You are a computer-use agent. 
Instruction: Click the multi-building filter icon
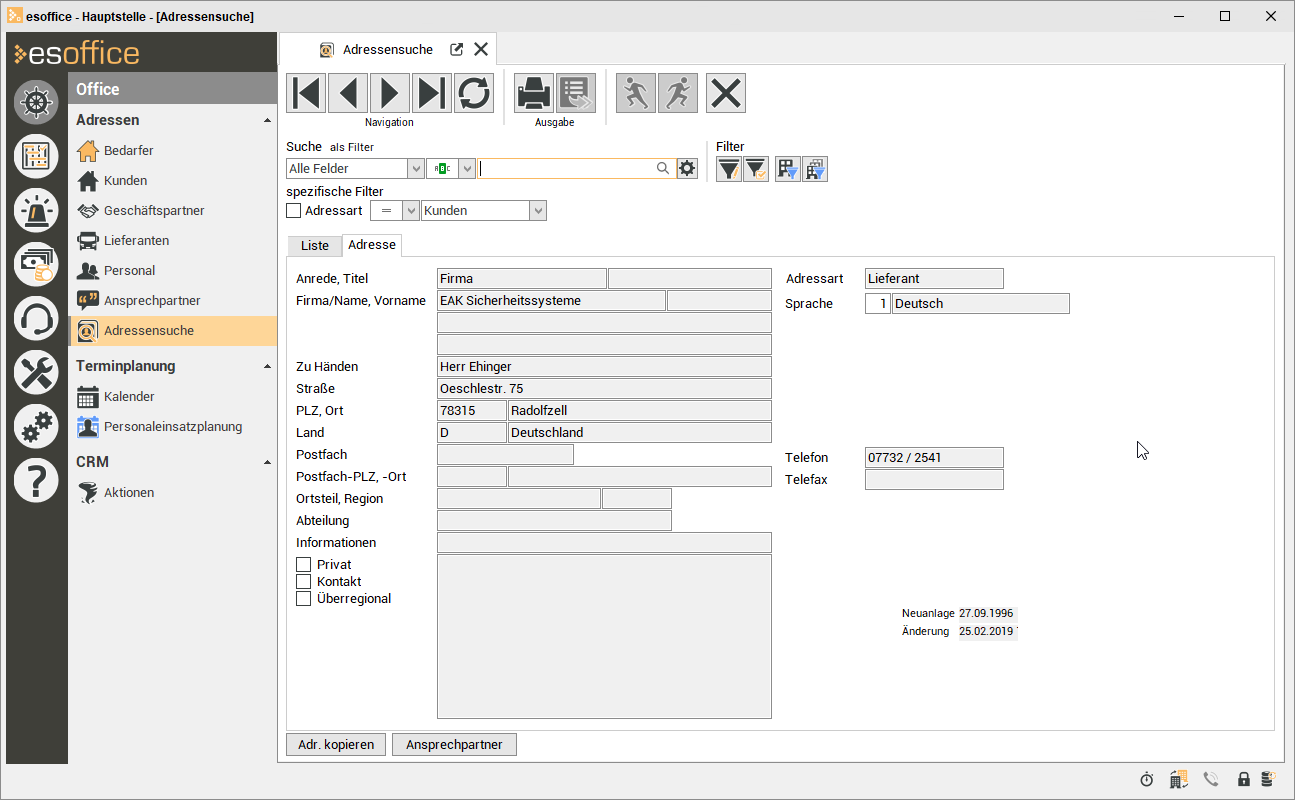pyautogui.click(x=815, y=169)
